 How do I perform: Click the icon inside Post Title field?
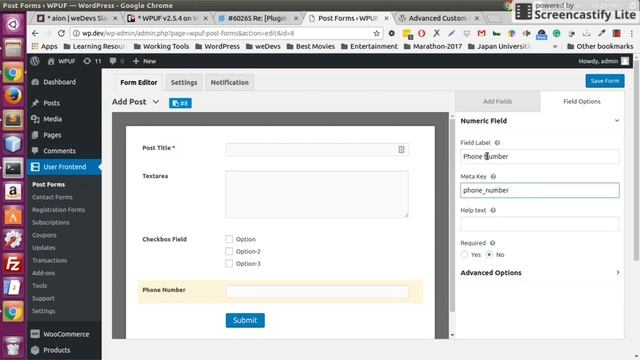click(x=401, y=150)
